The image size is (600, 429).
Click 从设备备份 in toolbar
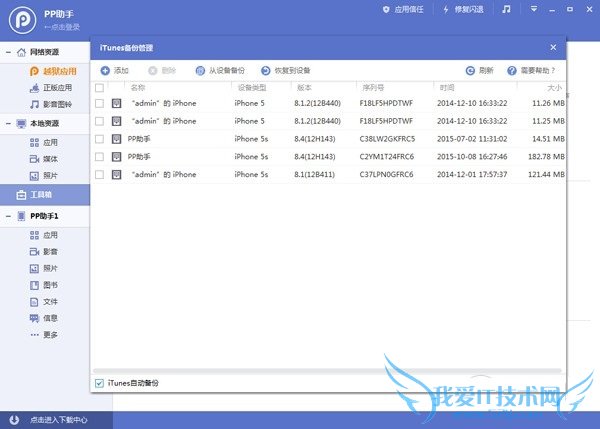220,70
